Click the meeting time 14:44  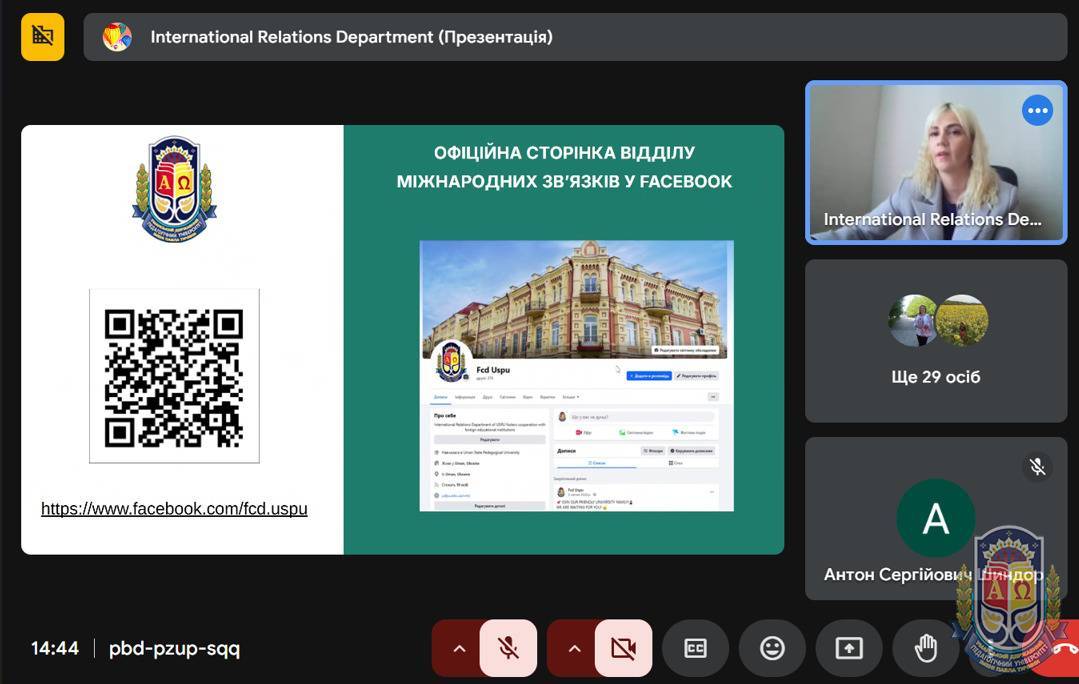click(x=55, y=648)
